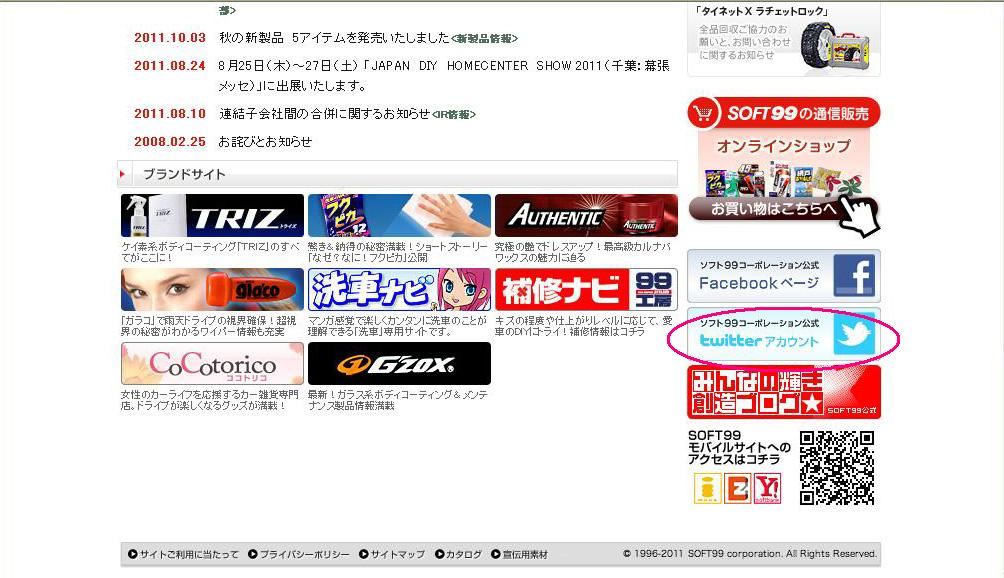The image size is (1004, 578).
Task: Open the みんなの輝き創造ブログ banner
Action: pos(784,392)
